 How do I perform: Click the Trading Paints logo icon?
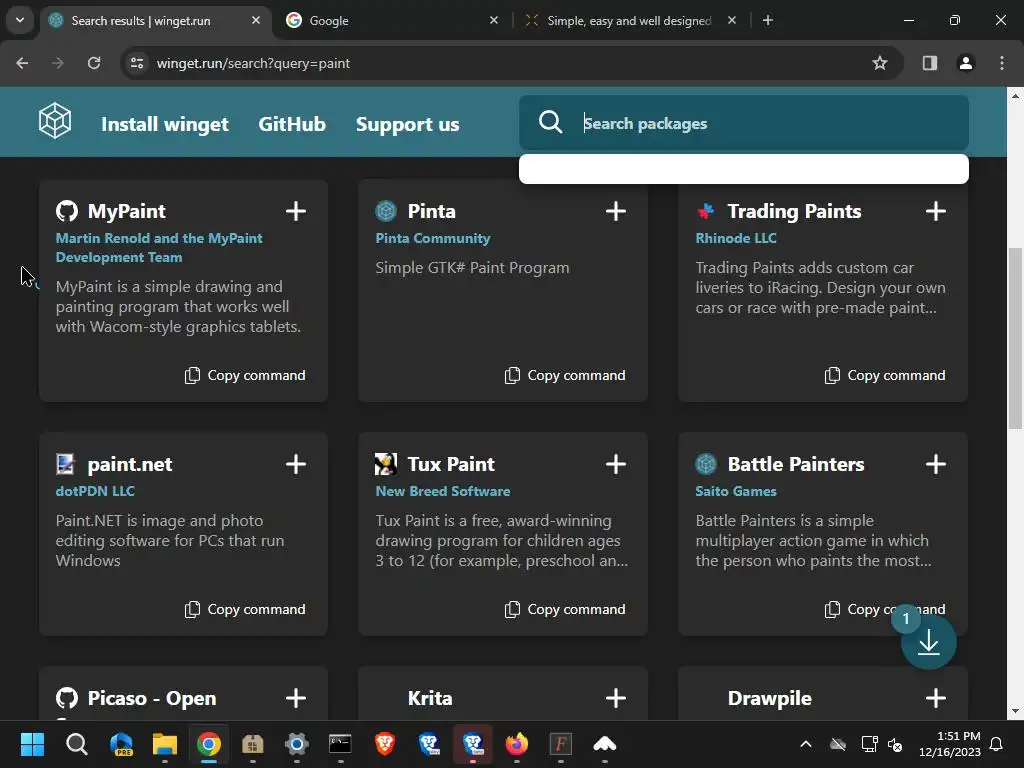[x=705, y=211]
